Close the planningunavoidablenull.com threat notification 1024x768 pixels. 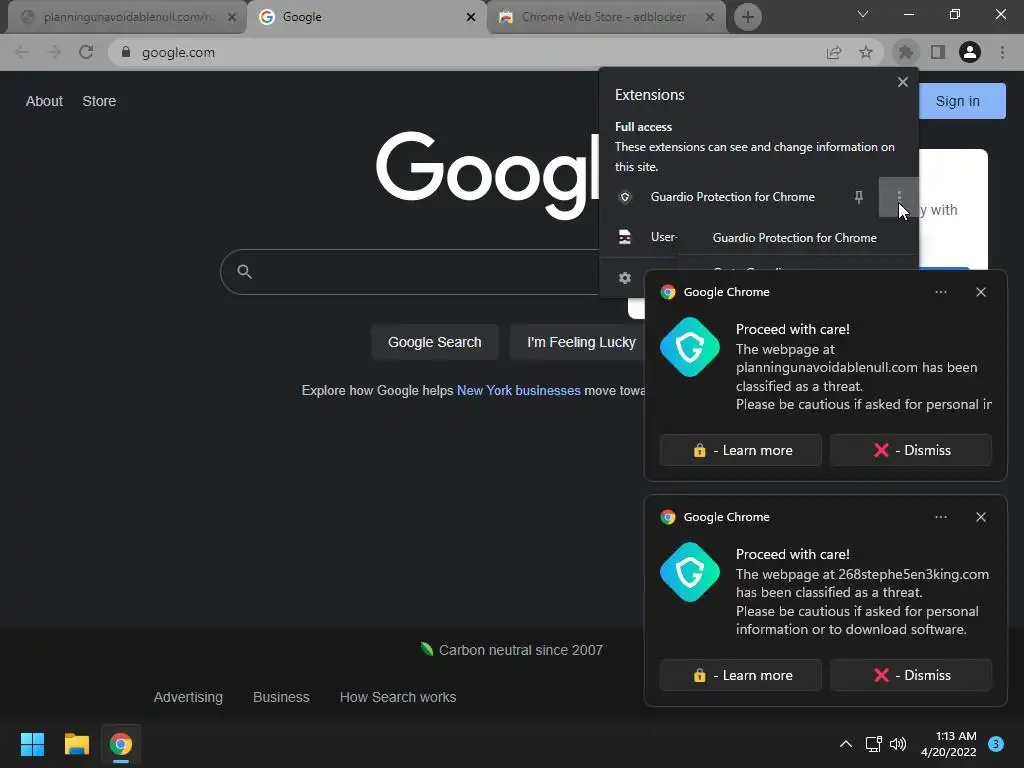[981, 292]
